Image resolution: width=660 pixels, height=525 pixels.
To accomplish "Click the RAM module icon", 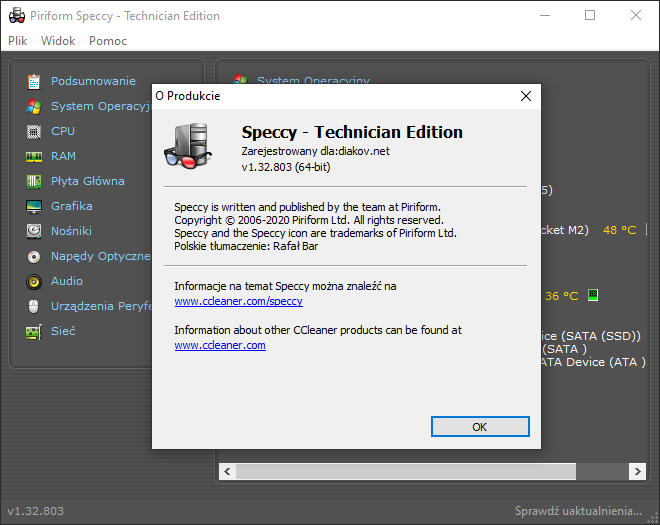I will point(34,157).
